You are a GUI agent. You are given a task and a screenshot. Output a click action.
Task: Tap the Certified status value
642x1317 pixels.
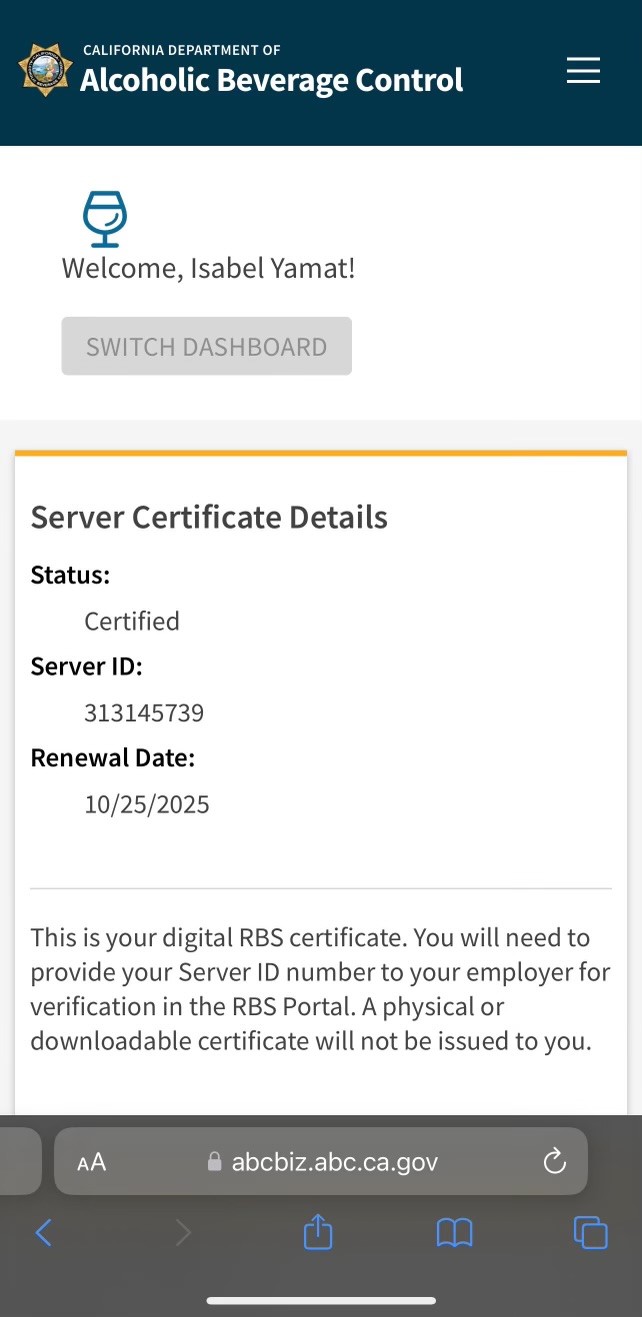pyautogui.click(x=132, y=621)
